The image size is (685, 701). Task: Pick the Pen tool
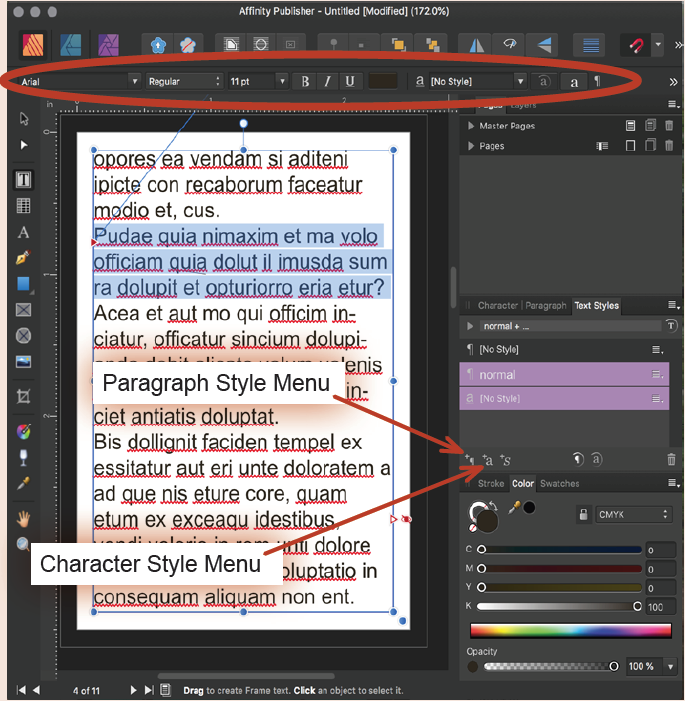coord(23,258)
